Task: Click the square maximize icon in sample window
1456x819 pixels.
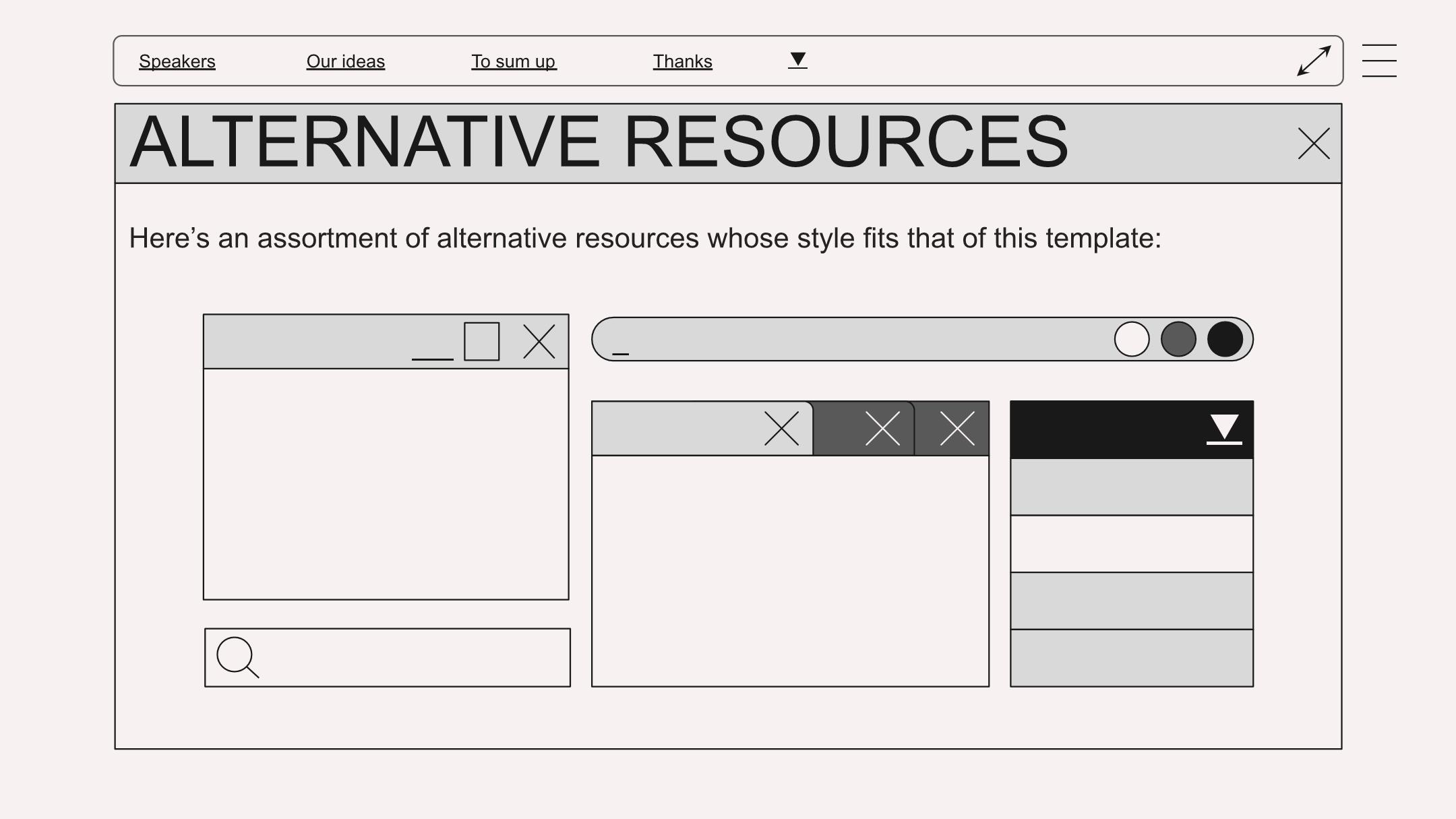Action: coord(481,342)
